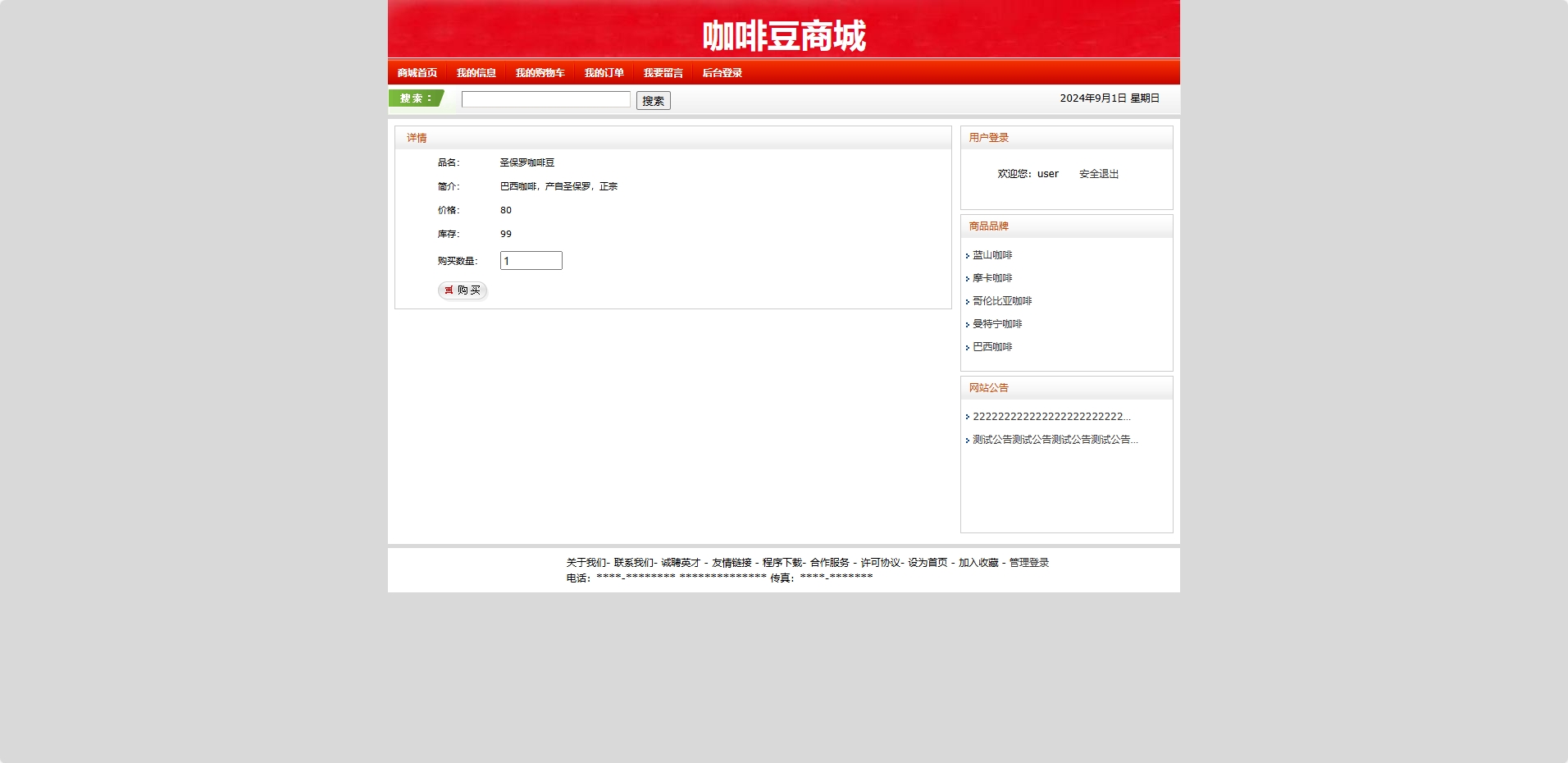
Task: Open the 我的购物车 menu item
Action: 539,72
